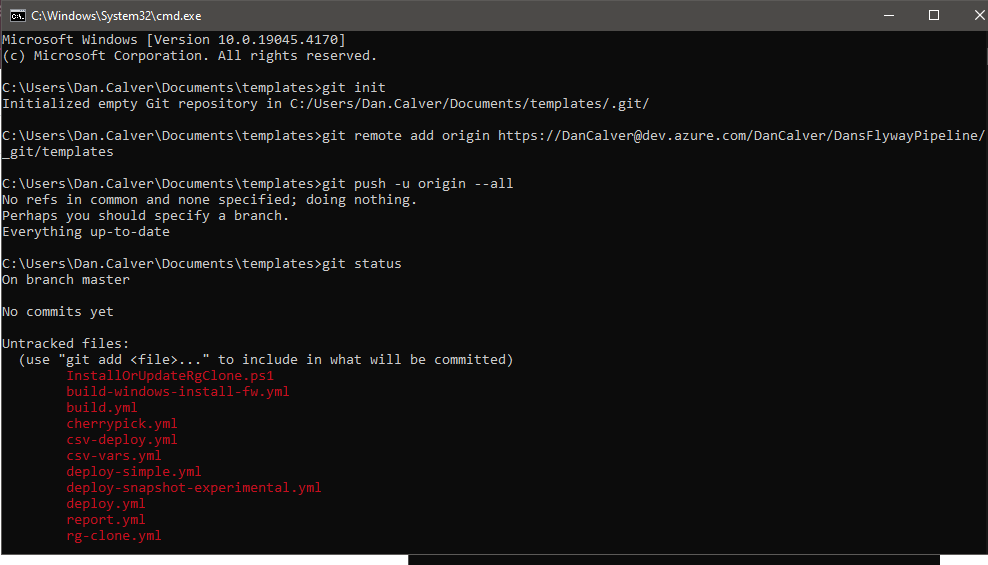Click the build.yml untracked file

[x=101, y=408]
